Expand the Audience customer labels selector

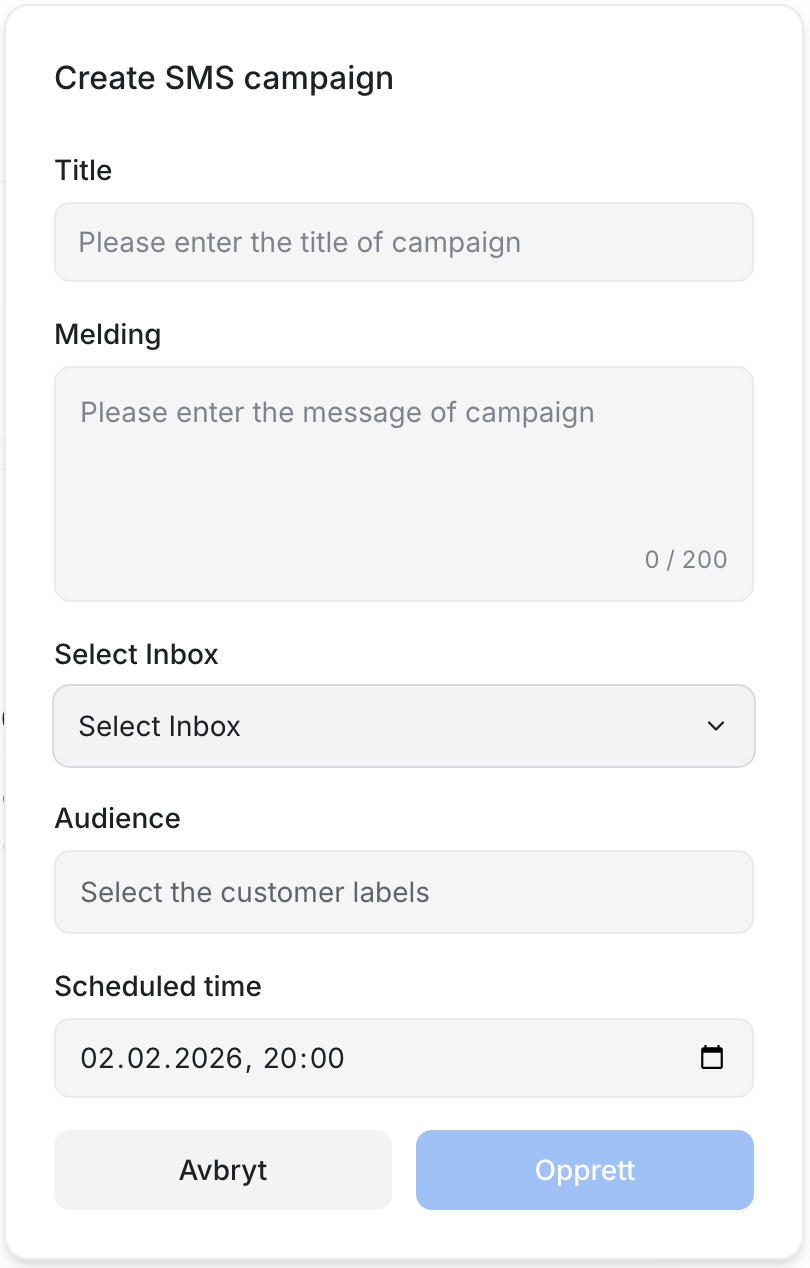click(403, 892)
